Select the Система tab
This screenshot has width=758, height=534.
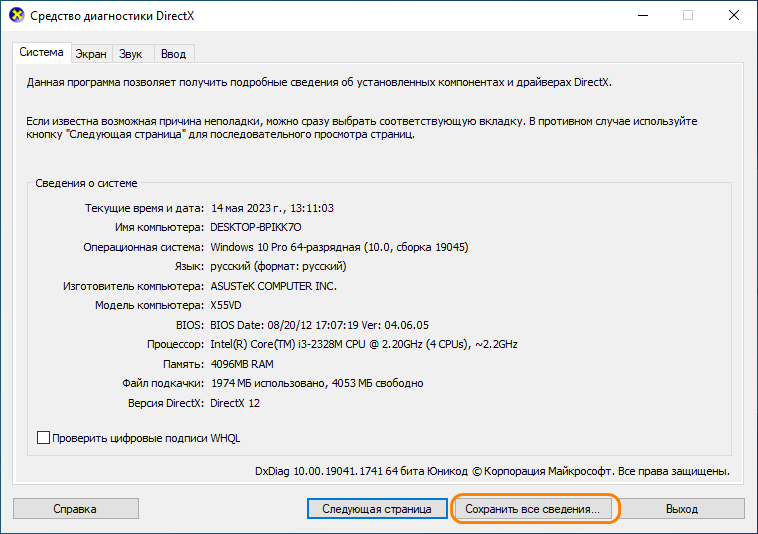click(x=42, y=52)
